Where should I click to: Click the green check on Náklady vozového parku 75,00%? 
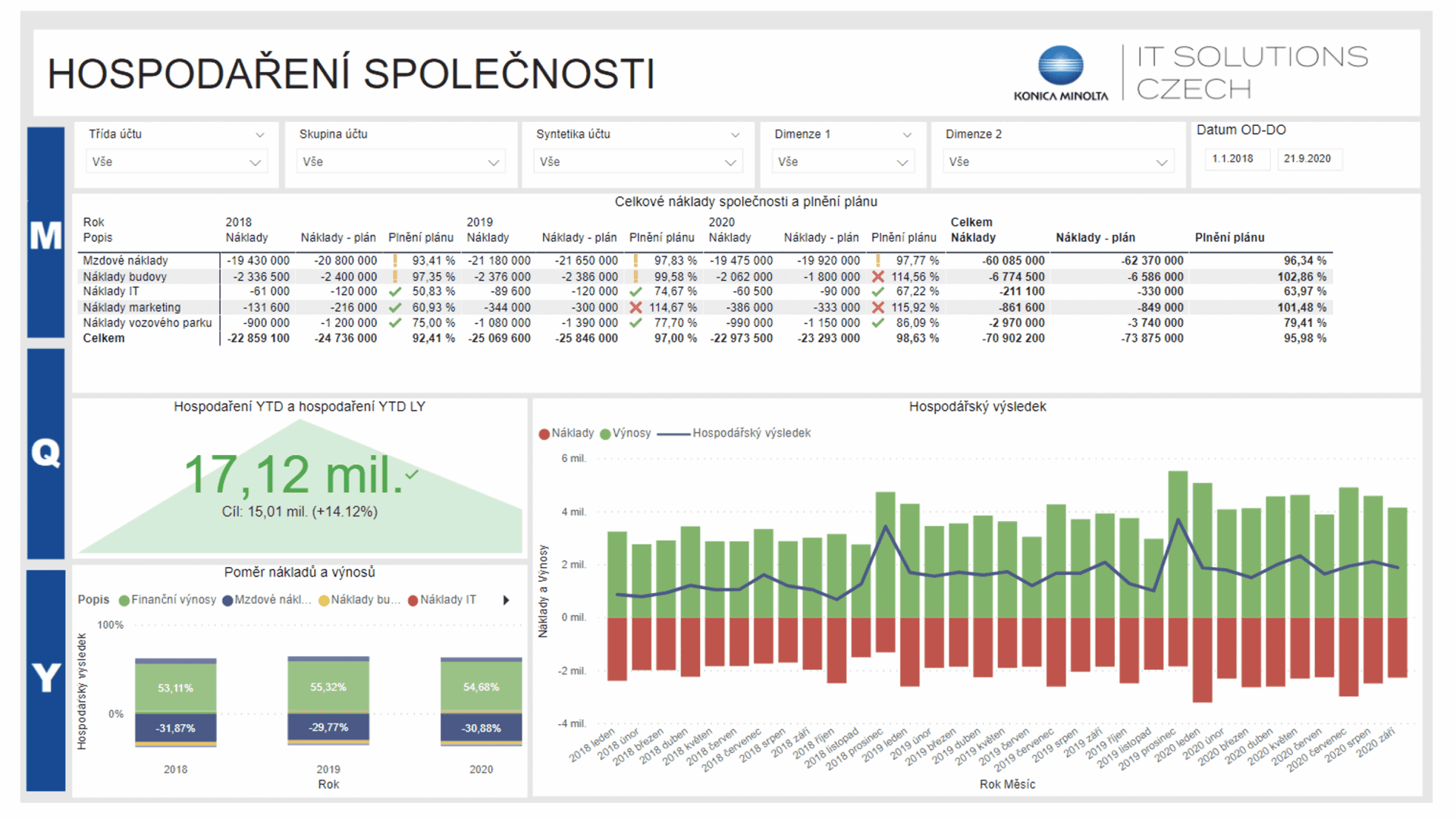click(395, 322)
